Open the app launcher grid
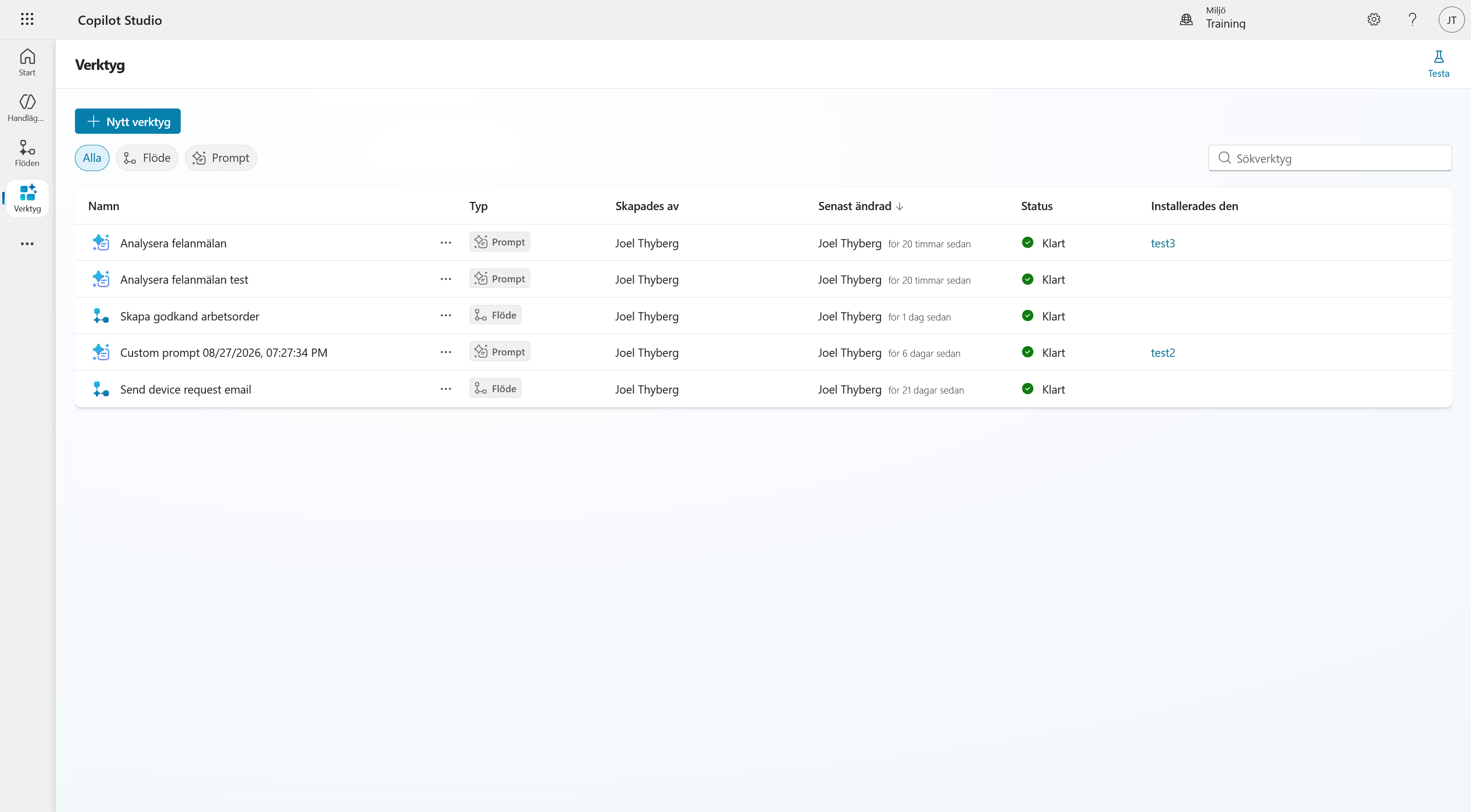The image size is (1471, 812). coord(27,19)
